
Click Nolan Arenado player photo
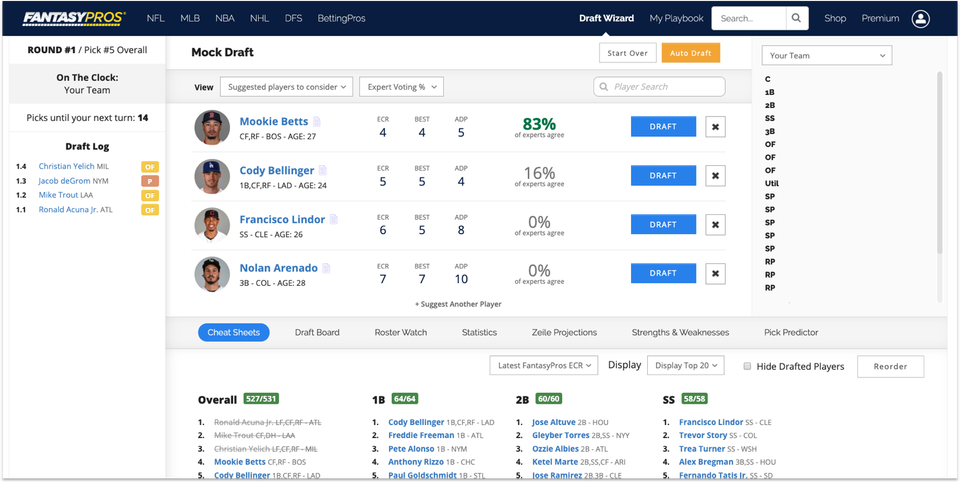click(x=212, y=274)
